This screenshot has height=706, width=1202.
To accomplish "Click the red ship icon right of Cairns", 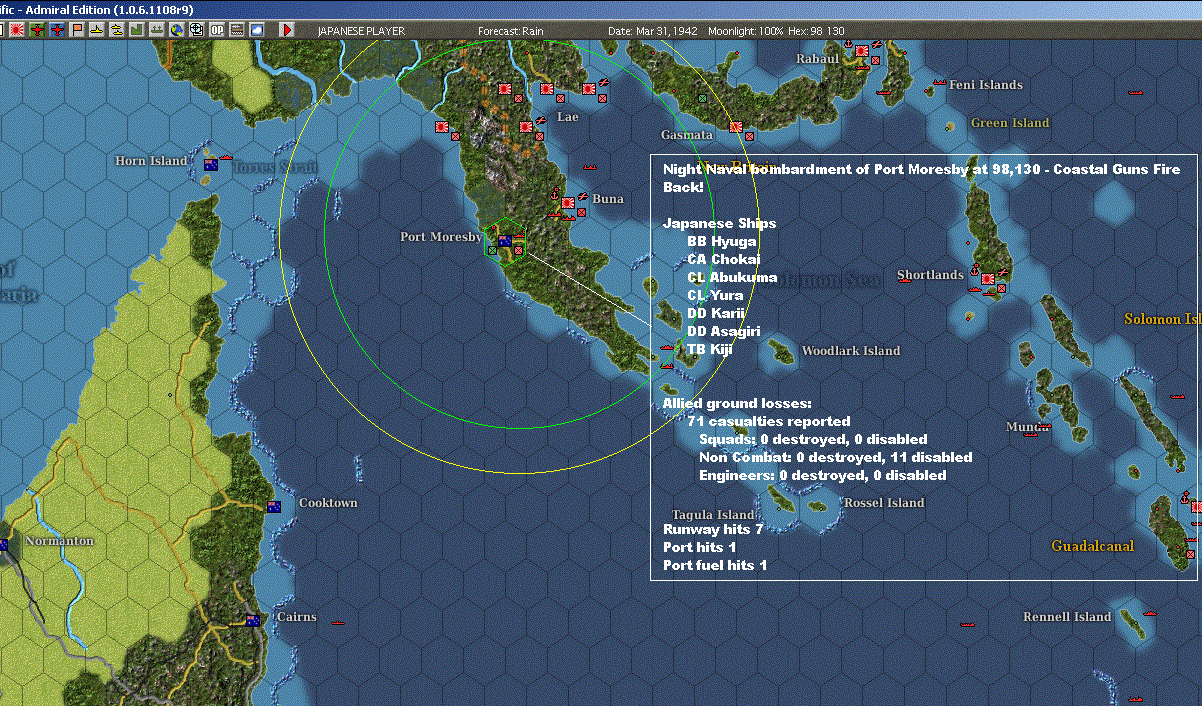I will pyautogui.click(x=338, y=622).
